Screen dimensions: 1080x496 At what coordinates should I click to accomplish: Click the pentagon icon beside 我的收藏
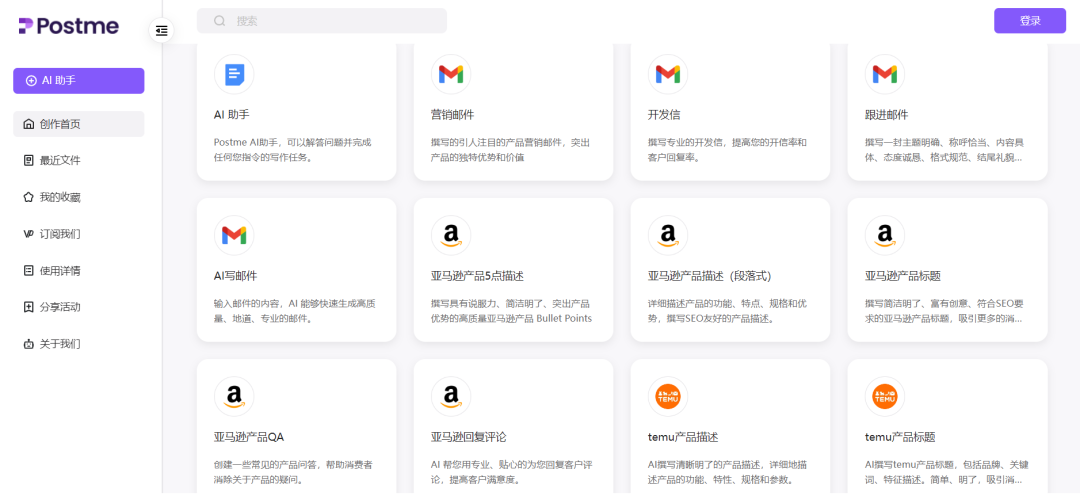point(28,197)
